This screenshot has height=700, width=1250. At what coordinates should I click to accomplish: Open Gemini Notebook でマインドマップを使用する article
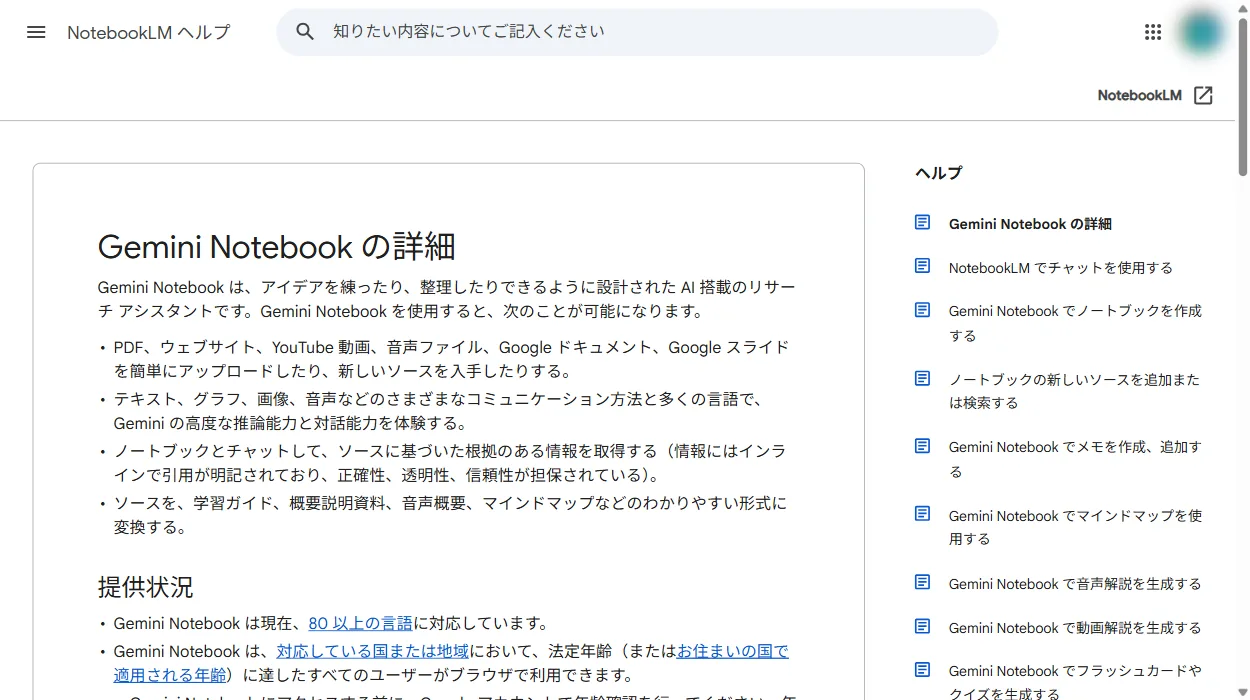(x=1075, y=527)
